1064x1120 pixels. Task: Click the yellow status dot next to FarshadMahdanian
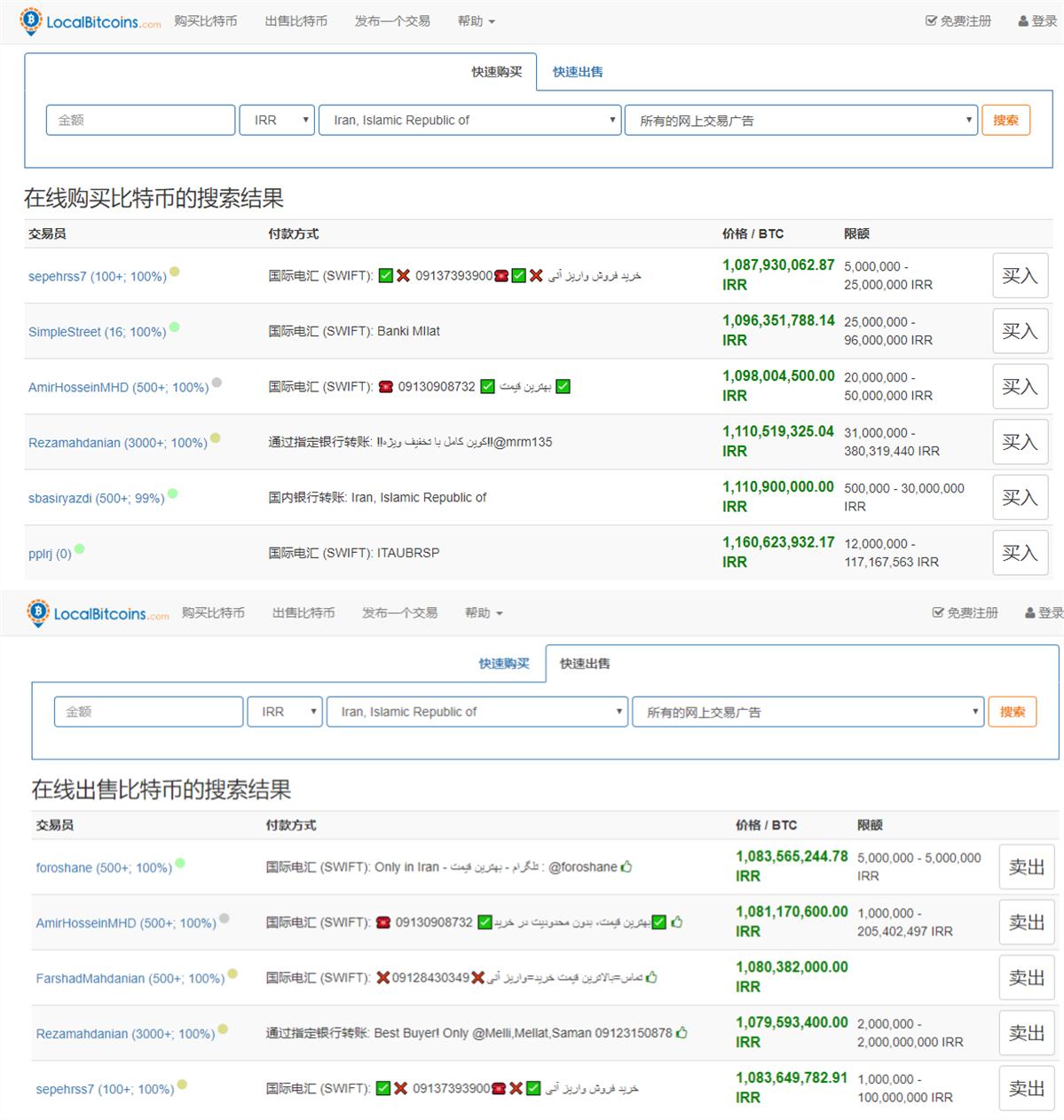(x=233, y=974)
